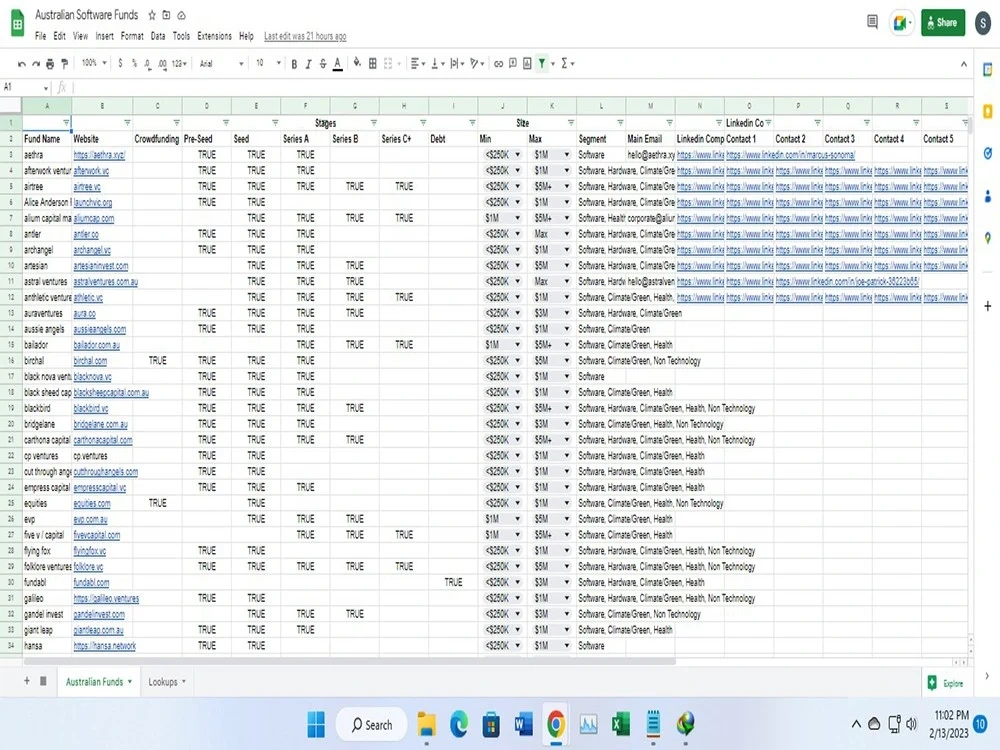This screenshot has height=750, width=1000.
Task: Click the green Share button
Action: [943, 22]
